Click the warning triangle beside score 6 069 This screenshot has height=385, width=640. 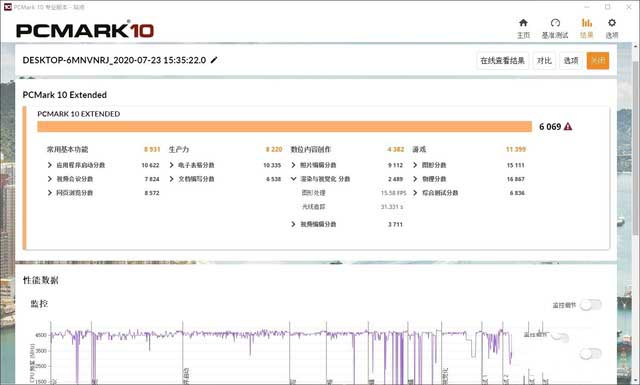pyautogui.click(x=568, y=127)
